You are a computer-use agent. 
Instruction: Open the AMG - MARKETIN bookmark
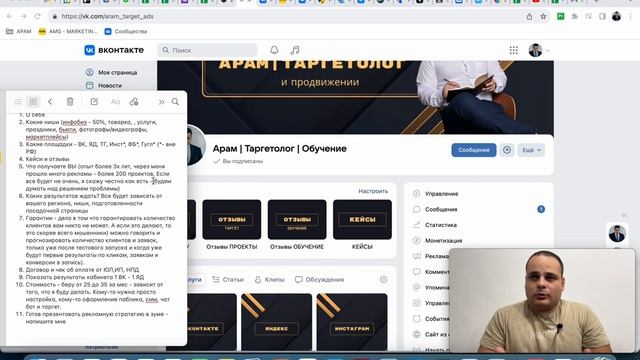pyautogui.click(x=68, y=31)
